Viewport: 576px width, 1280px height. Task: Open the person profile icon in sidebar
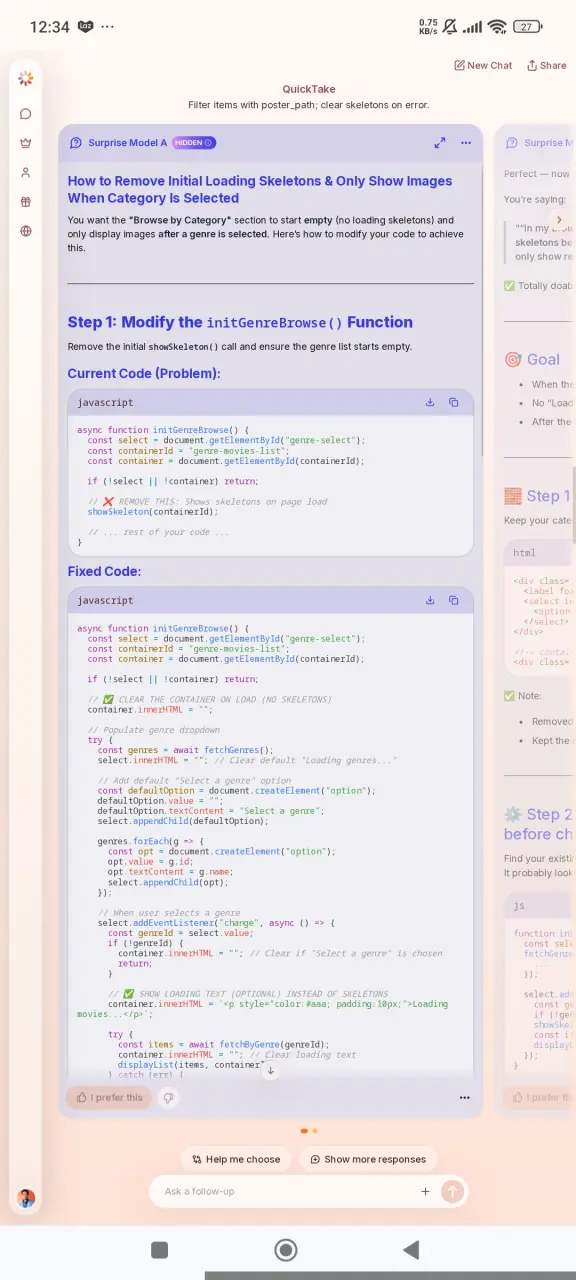pos(26,172)
